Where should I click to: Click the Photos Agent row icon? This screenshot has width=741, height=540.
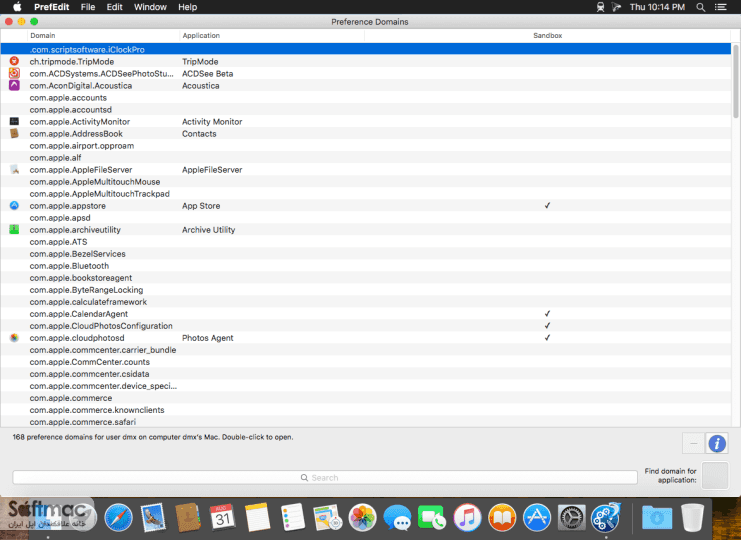tap(14, 337)
